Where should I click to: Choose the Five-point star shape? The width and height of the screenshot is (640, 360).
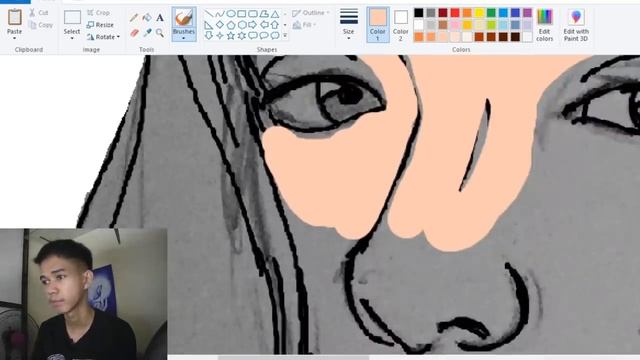[x=231, y=36]
